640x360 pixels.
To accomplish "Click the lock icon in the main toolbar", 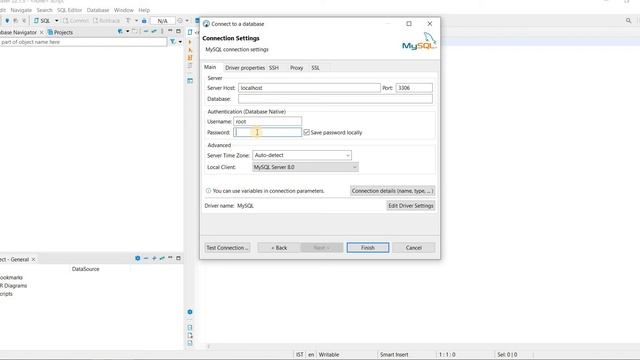I will tap(144, 20).
